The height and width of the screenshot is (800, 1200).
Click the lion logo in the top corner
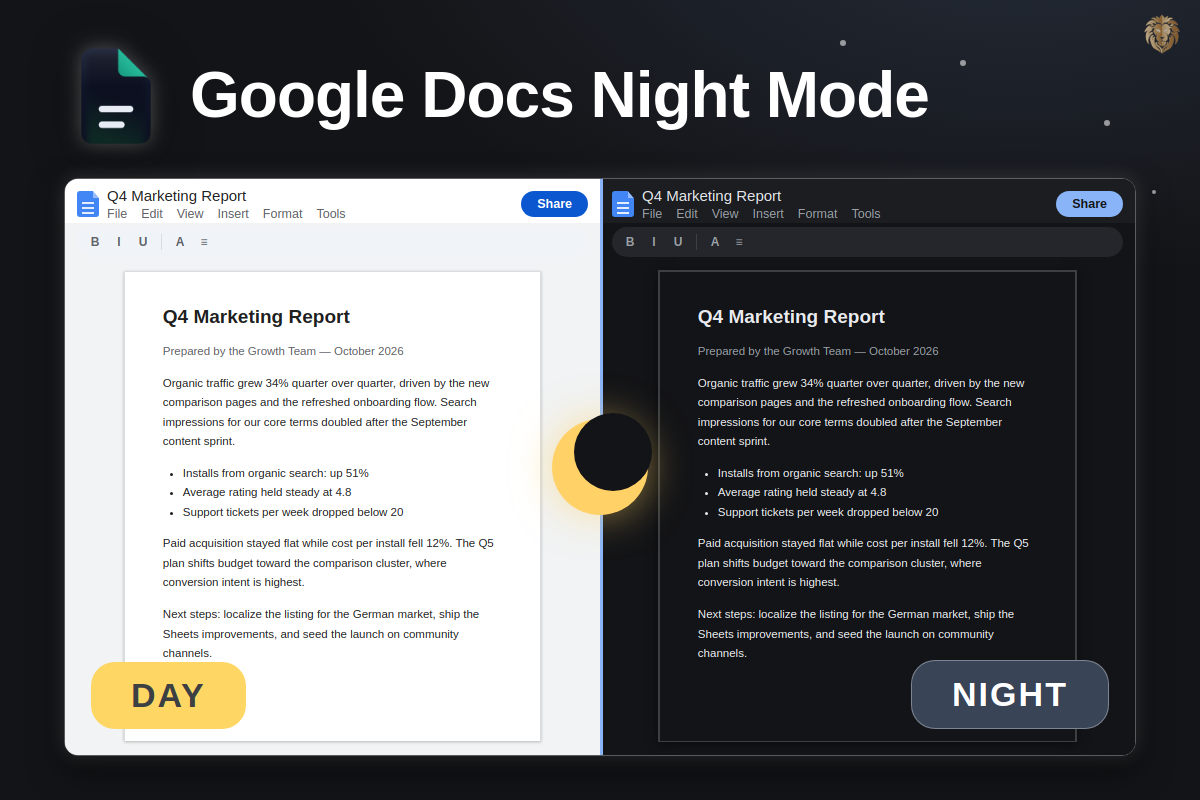[x=1161, y=34]
